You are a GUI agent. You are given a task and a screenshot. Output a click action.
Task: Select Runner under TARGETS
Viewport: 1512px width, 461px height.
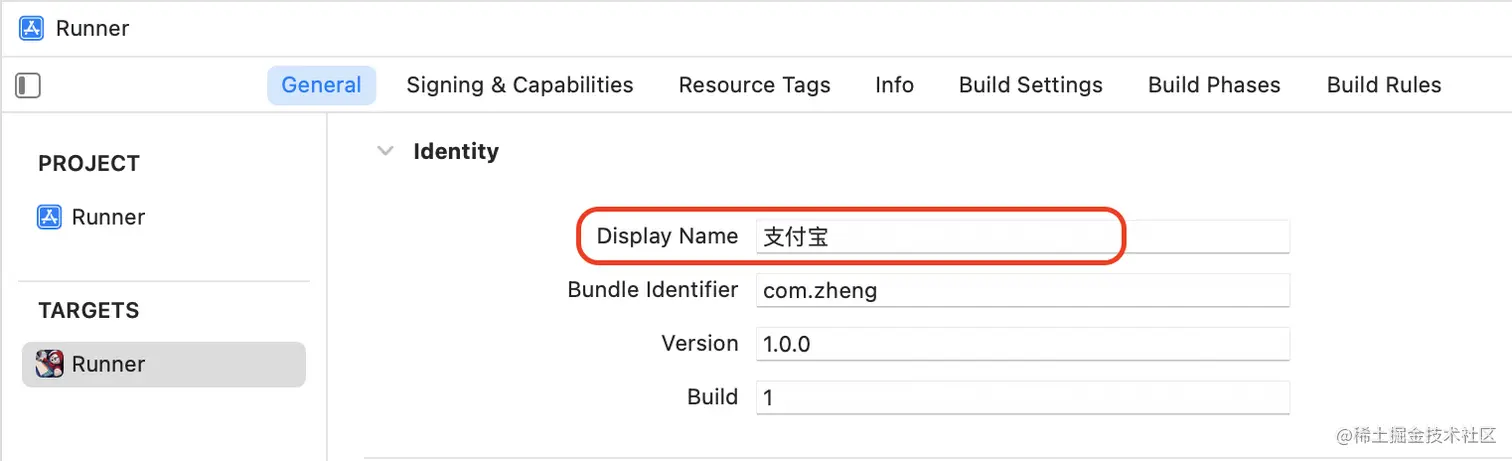(x=164, y=364)
